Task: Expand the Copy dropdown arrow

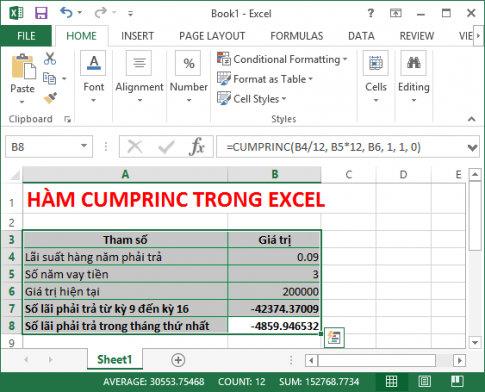Action: 64,79
